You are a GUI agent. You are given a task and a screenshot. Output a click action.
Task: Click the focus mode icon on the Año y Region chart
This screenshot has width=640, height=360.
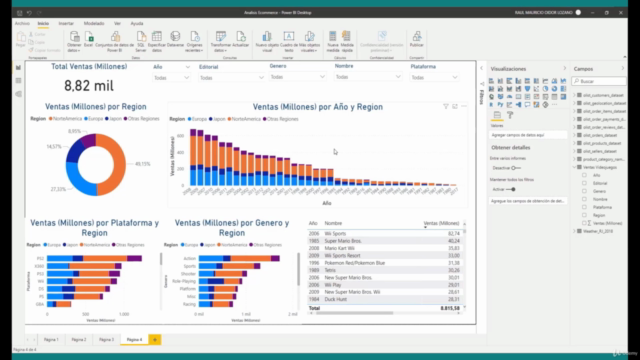click(x=455, y=107)
